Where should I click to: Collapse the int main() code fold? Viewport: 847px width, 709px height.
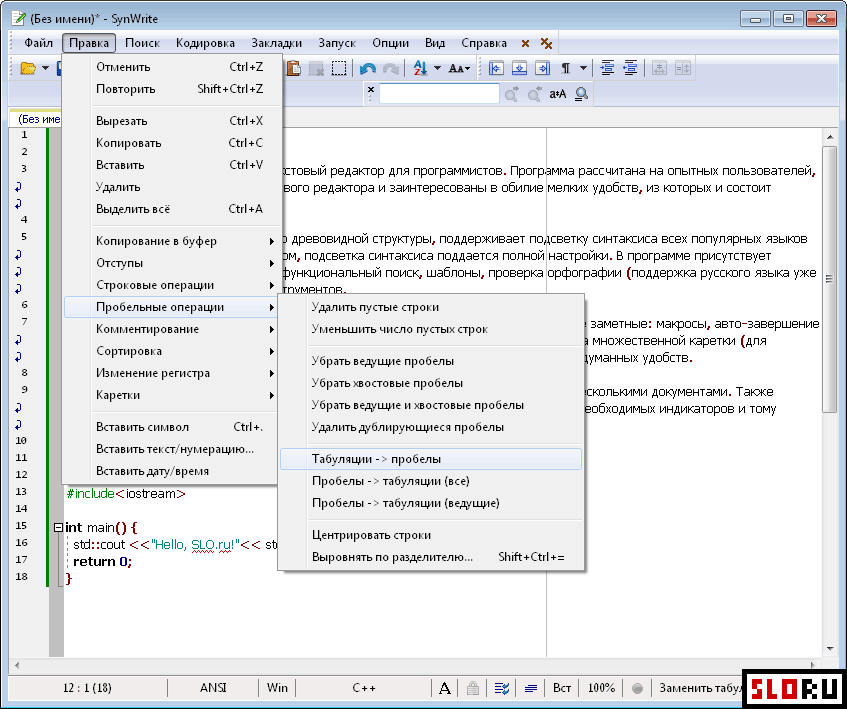click(x=58, y=527)
